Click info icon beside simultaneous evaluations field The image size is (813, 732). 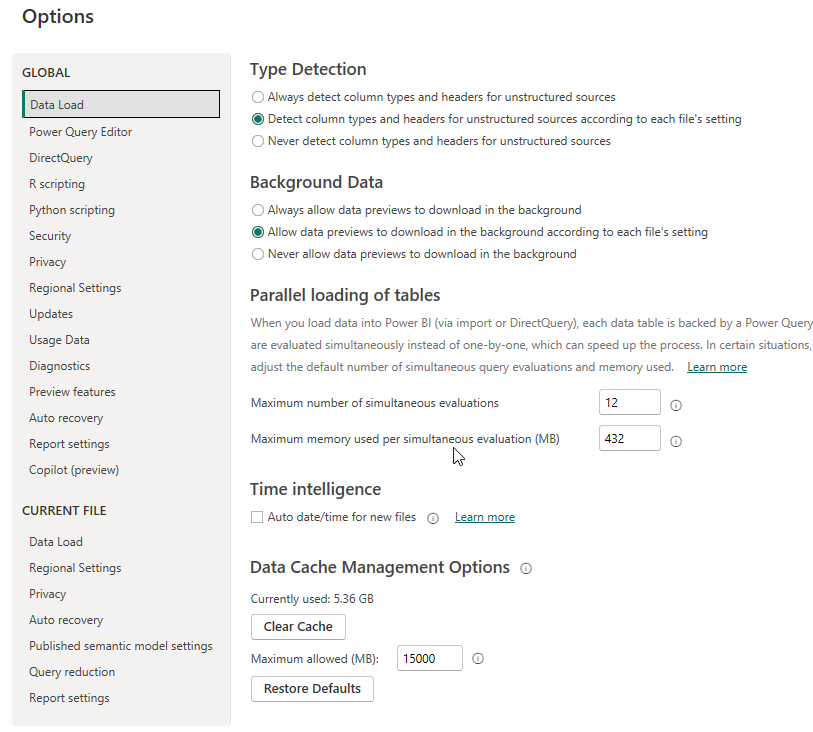[676, 405]
